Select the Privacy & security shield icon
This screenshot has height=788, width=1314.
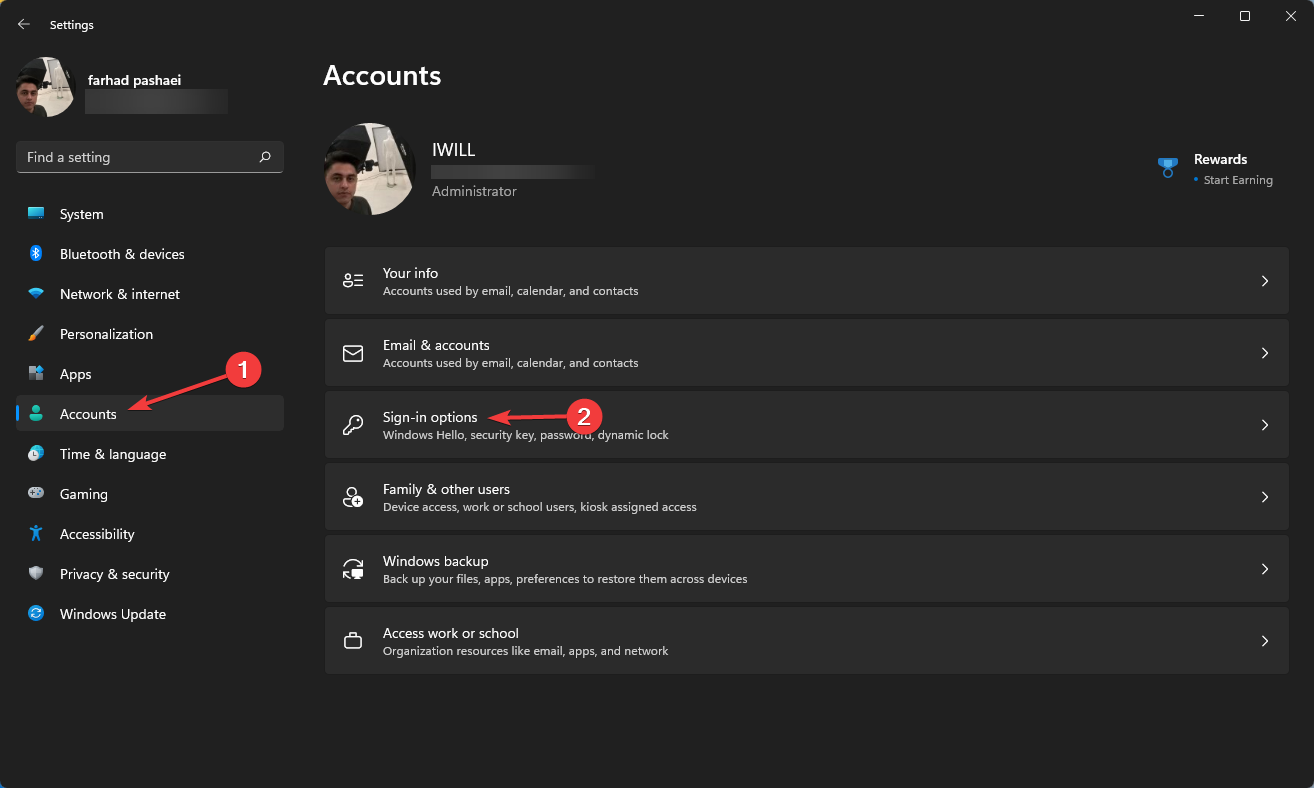pos(34,573)
